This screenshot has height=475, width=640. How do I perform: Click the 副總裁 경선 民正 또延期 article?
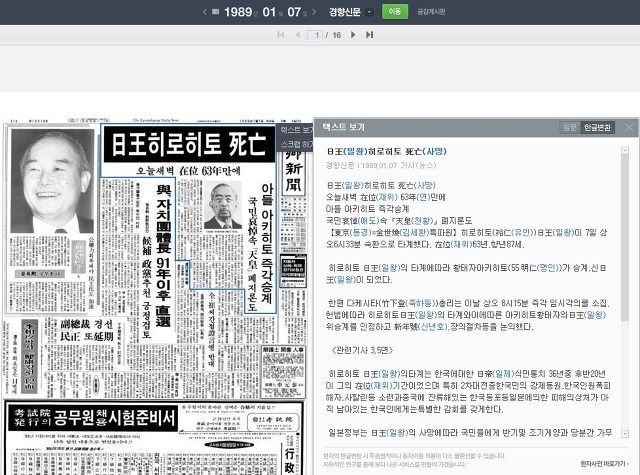87,330
